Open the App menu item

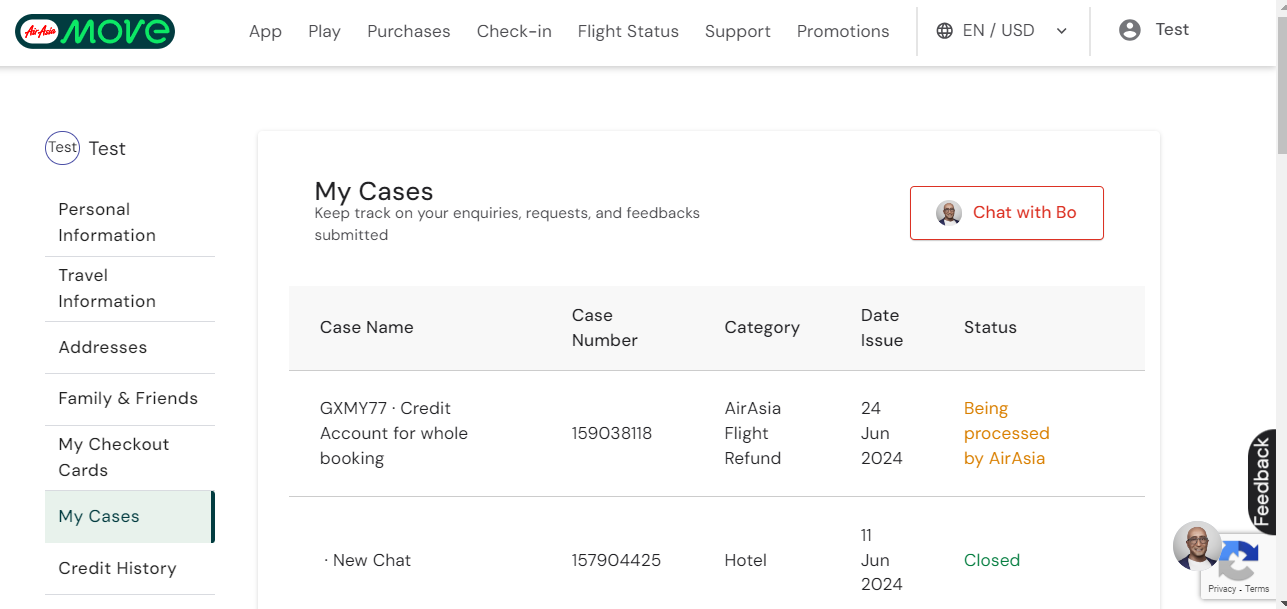pyautogui.click(x=265, y=31)
